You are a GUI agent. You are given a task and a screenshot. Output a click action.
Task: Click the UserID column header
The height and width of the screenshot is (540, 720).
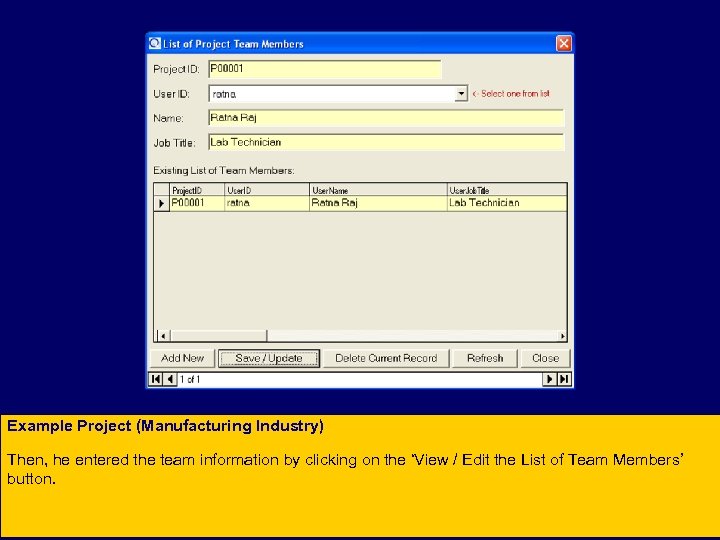(x=267, y=190)
